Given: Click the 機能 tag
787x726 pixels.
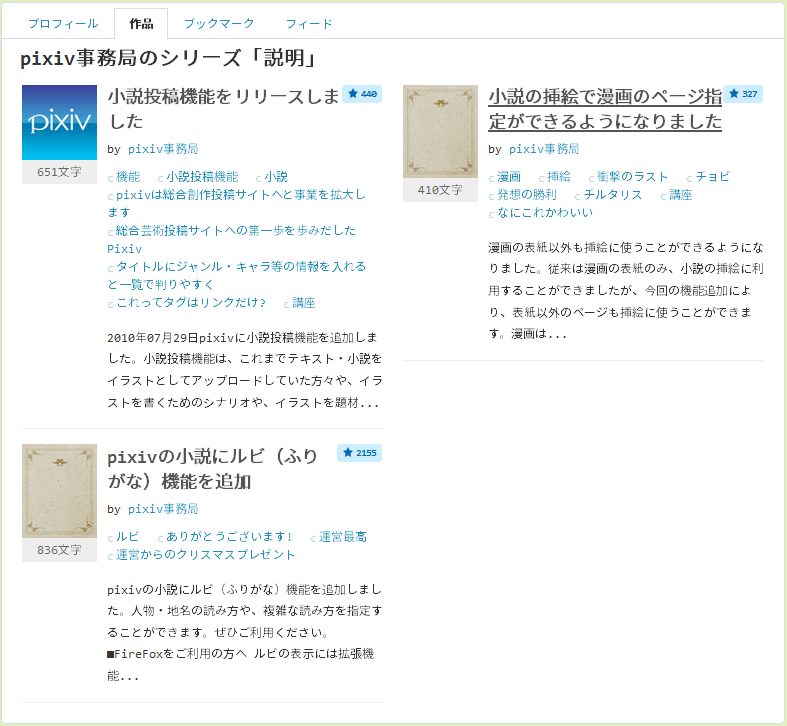Looking at the screenshot, I should (x=128, y=177).
